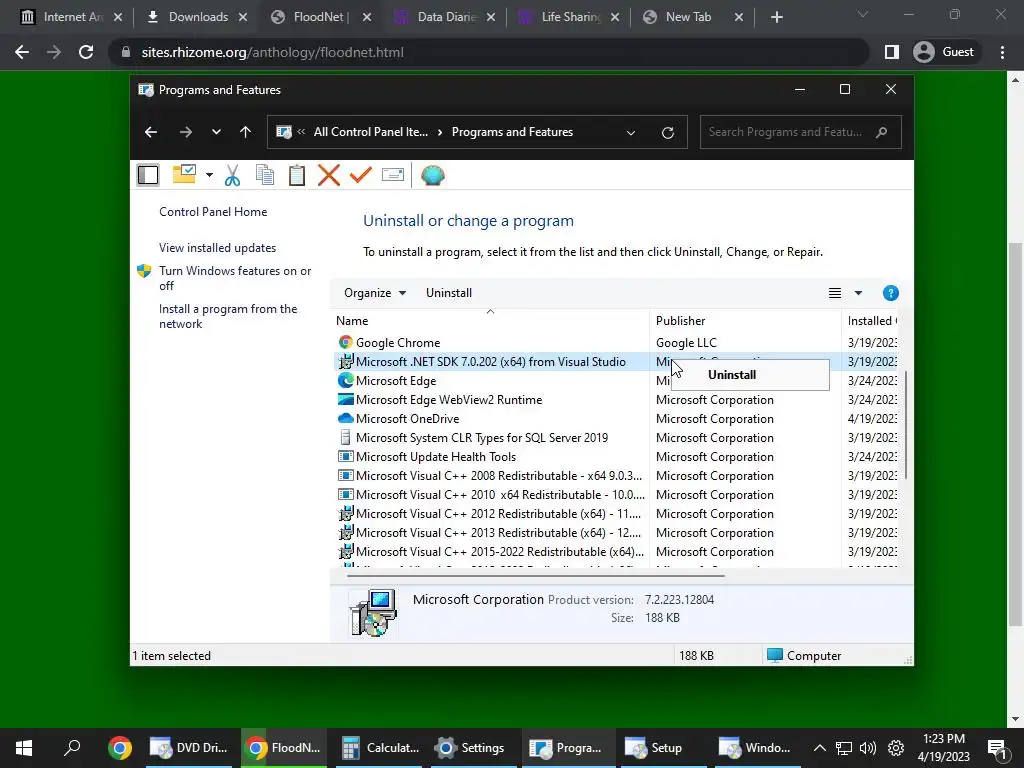Go forward in Programs and Features window
This screenshot has width=1024, height=768.
[186, 133]
